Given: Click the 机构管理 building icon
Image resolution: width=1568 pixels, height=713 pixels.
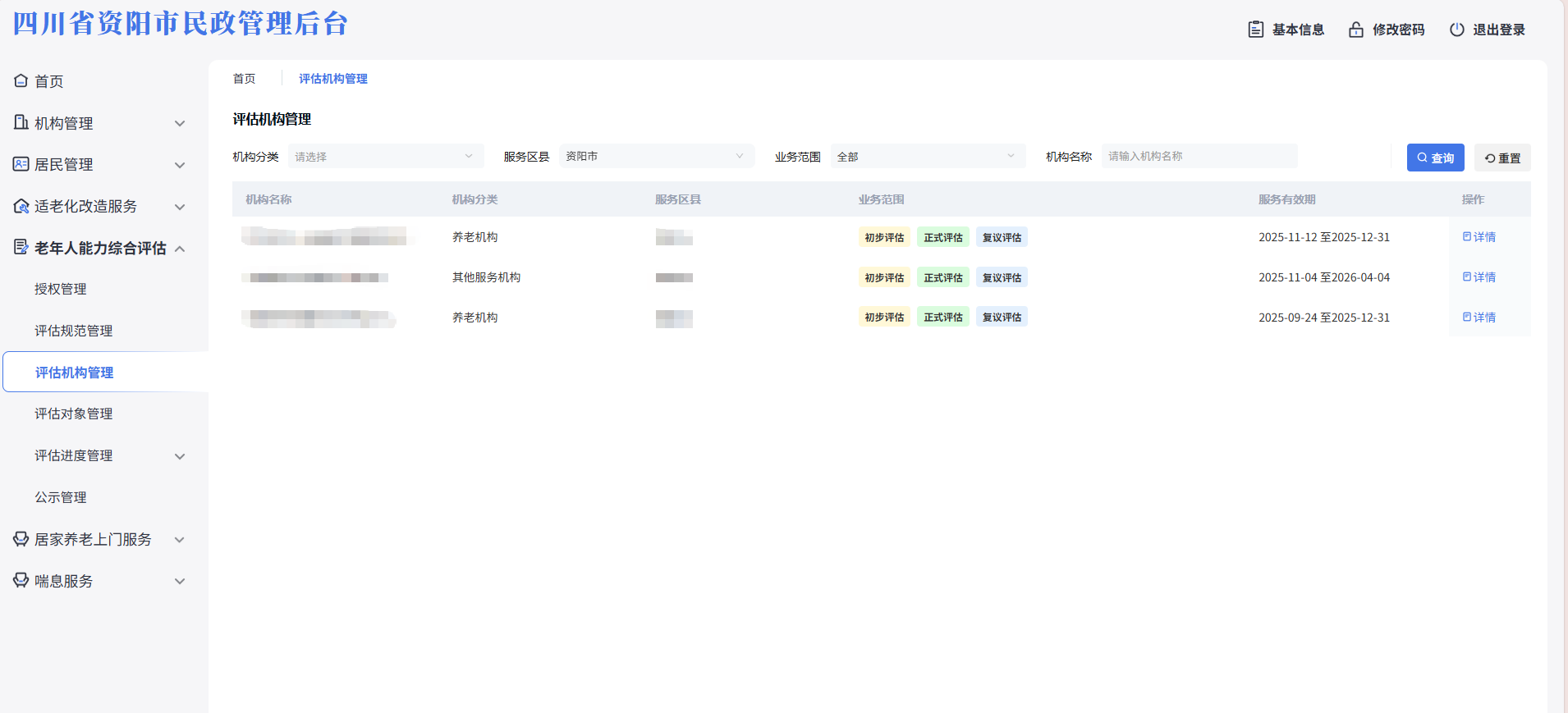Looking at the screenshot, I should 21,123.
